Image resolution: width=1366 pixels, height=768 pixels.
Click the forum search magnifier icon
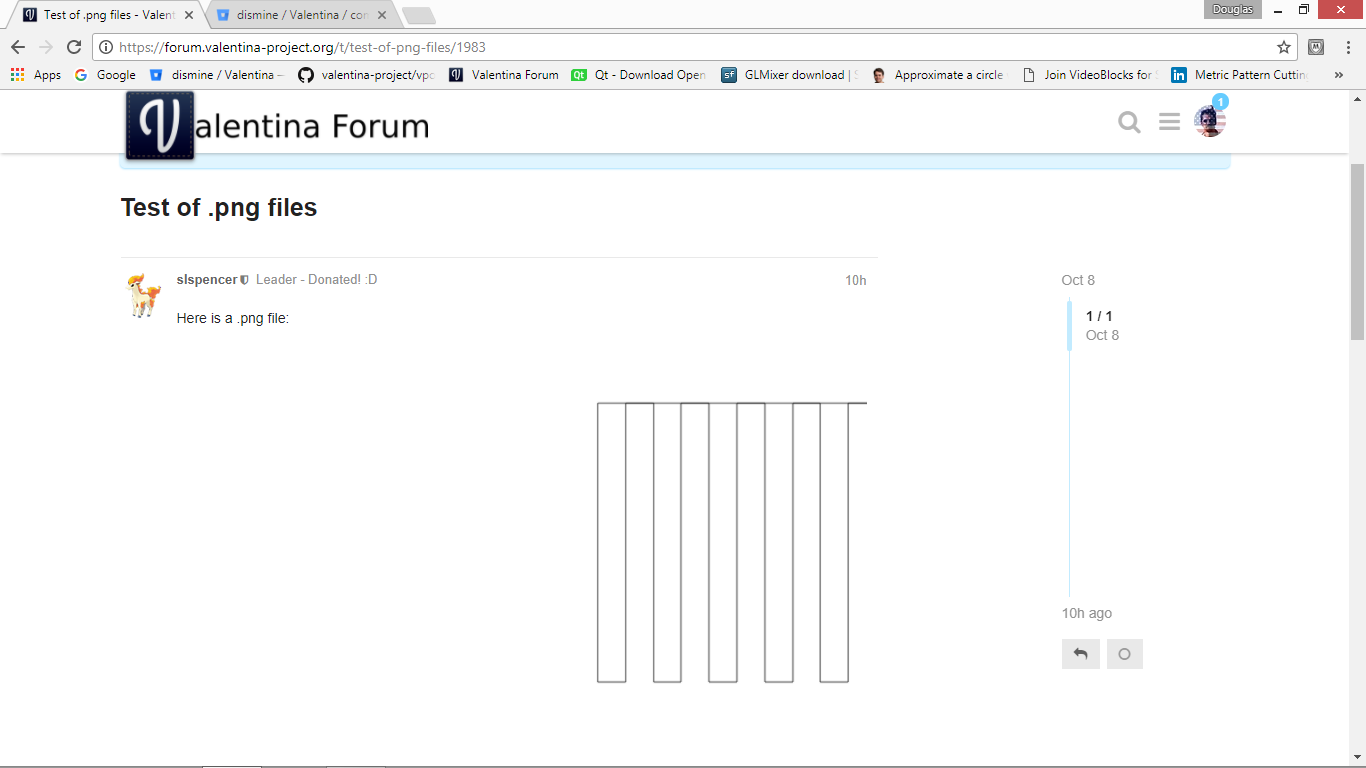(1129, 122)
